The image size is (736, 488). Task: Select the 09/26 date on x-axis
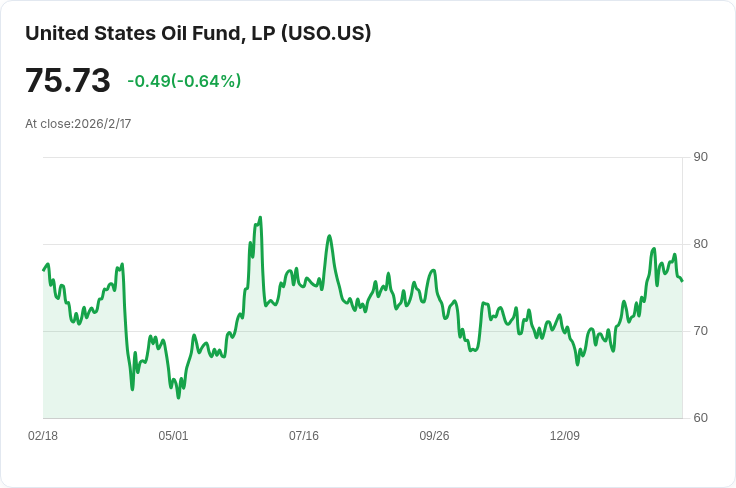click(x=434, y=436)
